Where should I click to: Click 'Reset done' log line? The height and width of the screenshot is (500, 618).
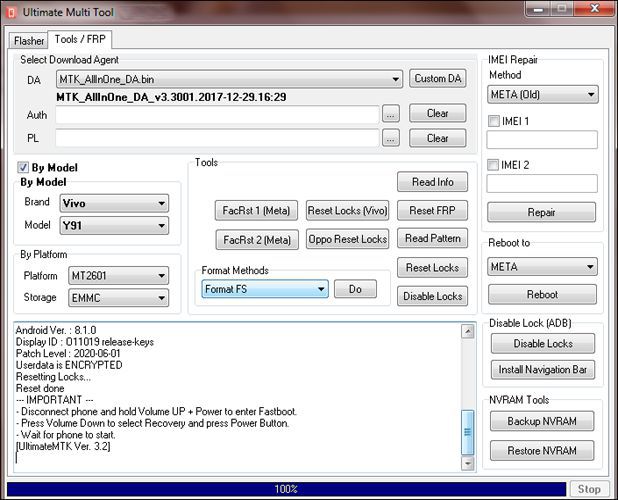tap(40, 388)
